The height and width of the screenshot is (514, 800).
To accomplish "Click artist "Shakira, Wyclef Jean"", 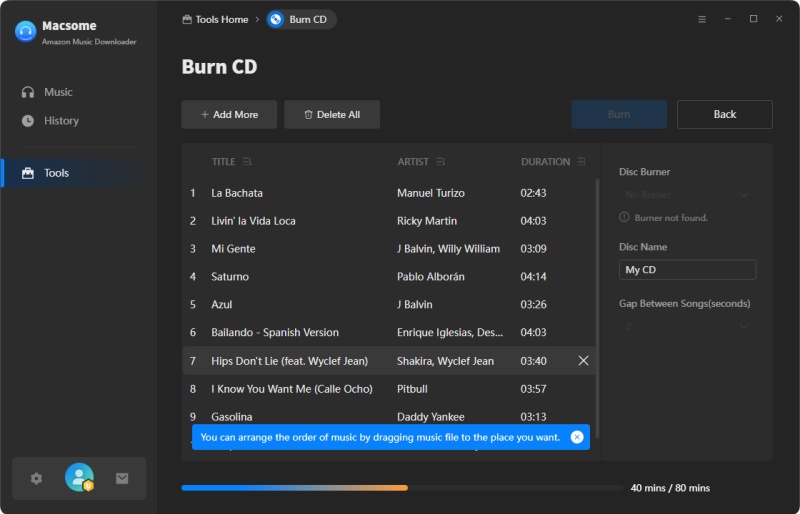I will (445, 361).
